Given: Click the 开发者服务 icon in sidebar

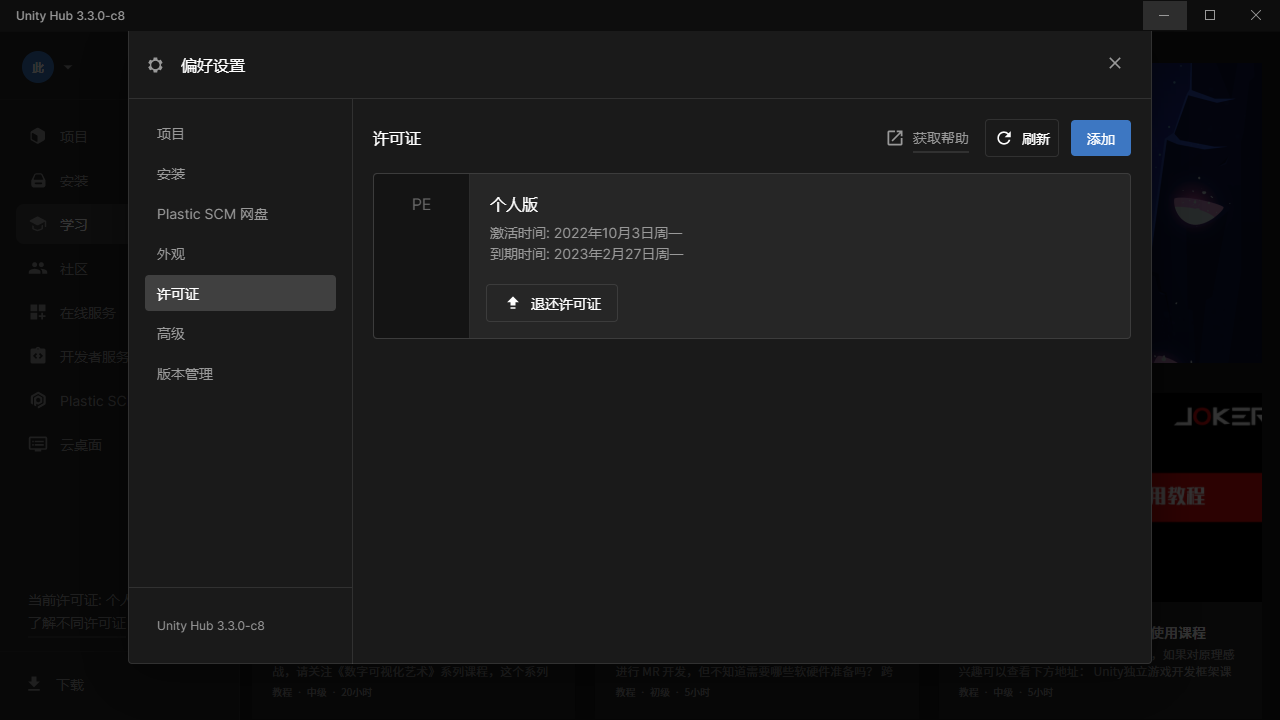Looking at the screenshot, I should [38, 356].
